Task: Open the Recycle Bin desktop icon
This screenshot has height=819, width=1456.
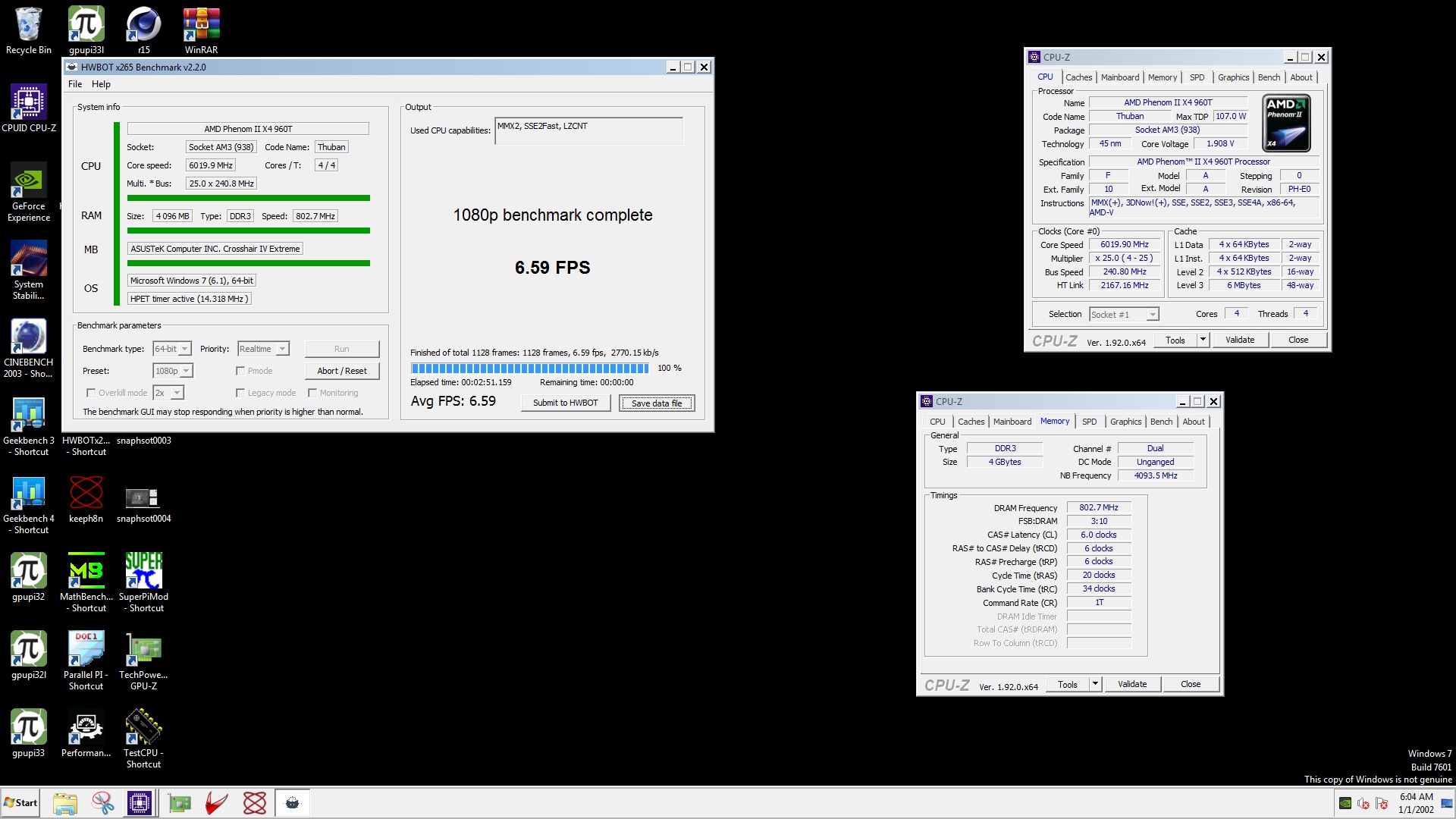Action: pos(29,30)
